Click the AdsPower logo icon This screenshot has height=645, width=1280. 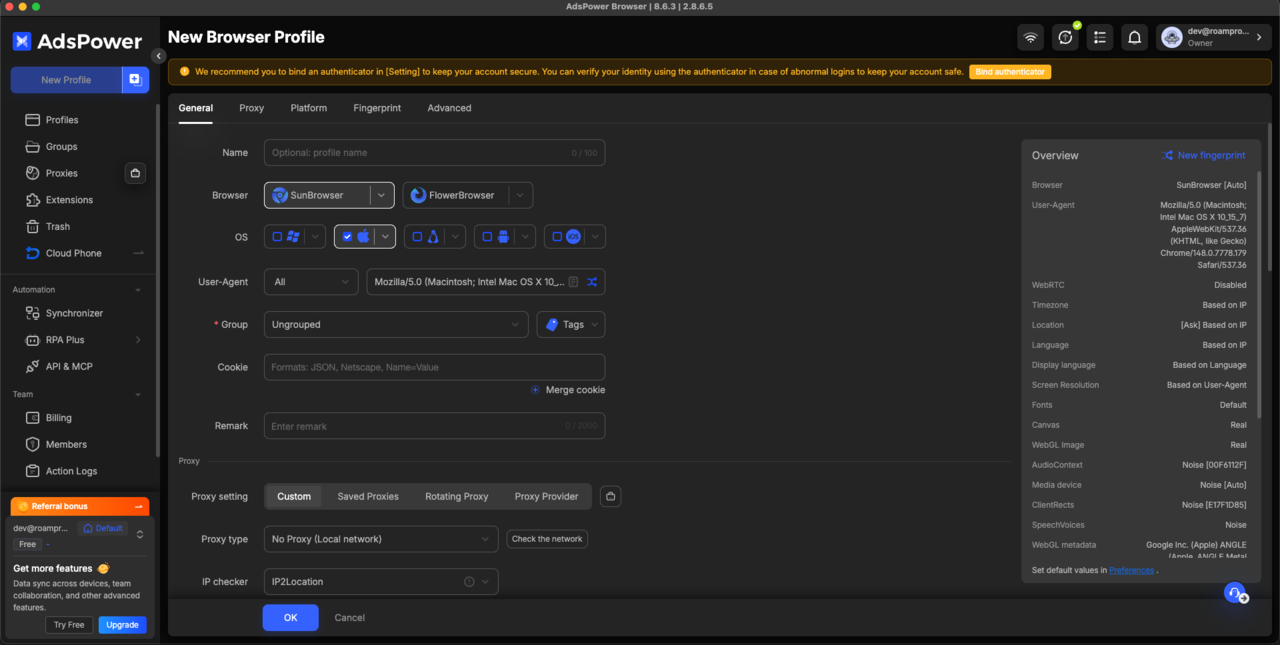[x=22, y=41]
